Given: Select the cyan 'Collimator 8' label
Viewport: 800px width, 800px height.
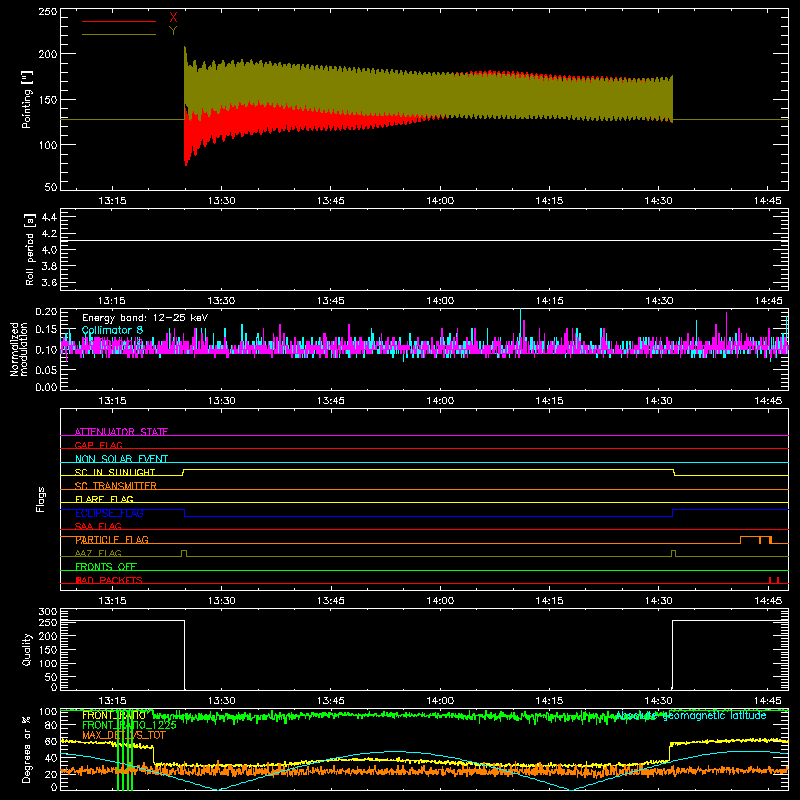Looking at the screenshot, I should (x=112, y=330).
